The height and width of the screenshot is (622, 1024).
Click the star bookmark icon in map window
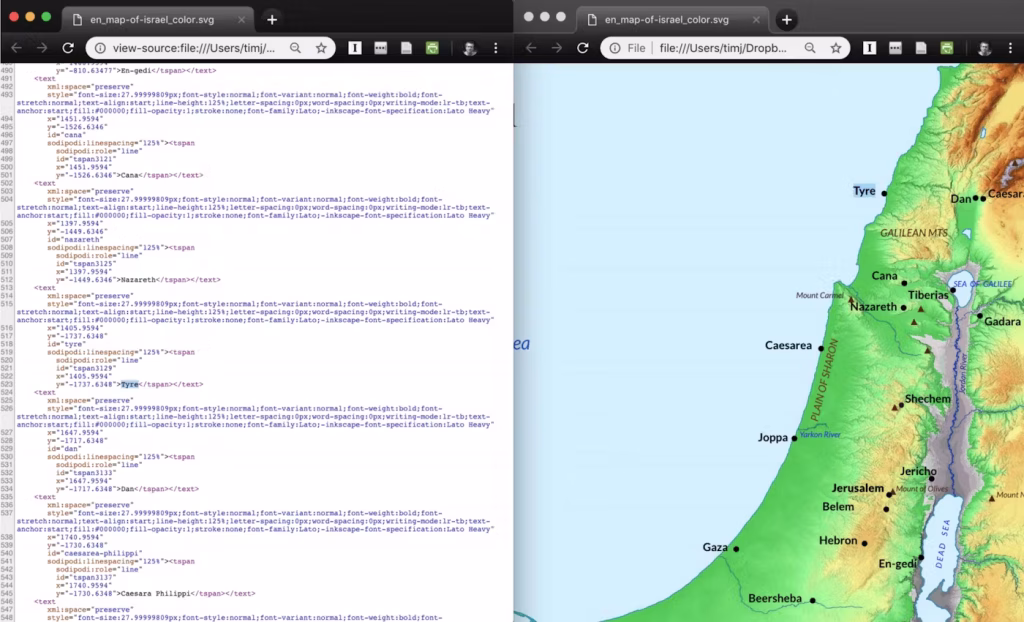click(836, 48)
